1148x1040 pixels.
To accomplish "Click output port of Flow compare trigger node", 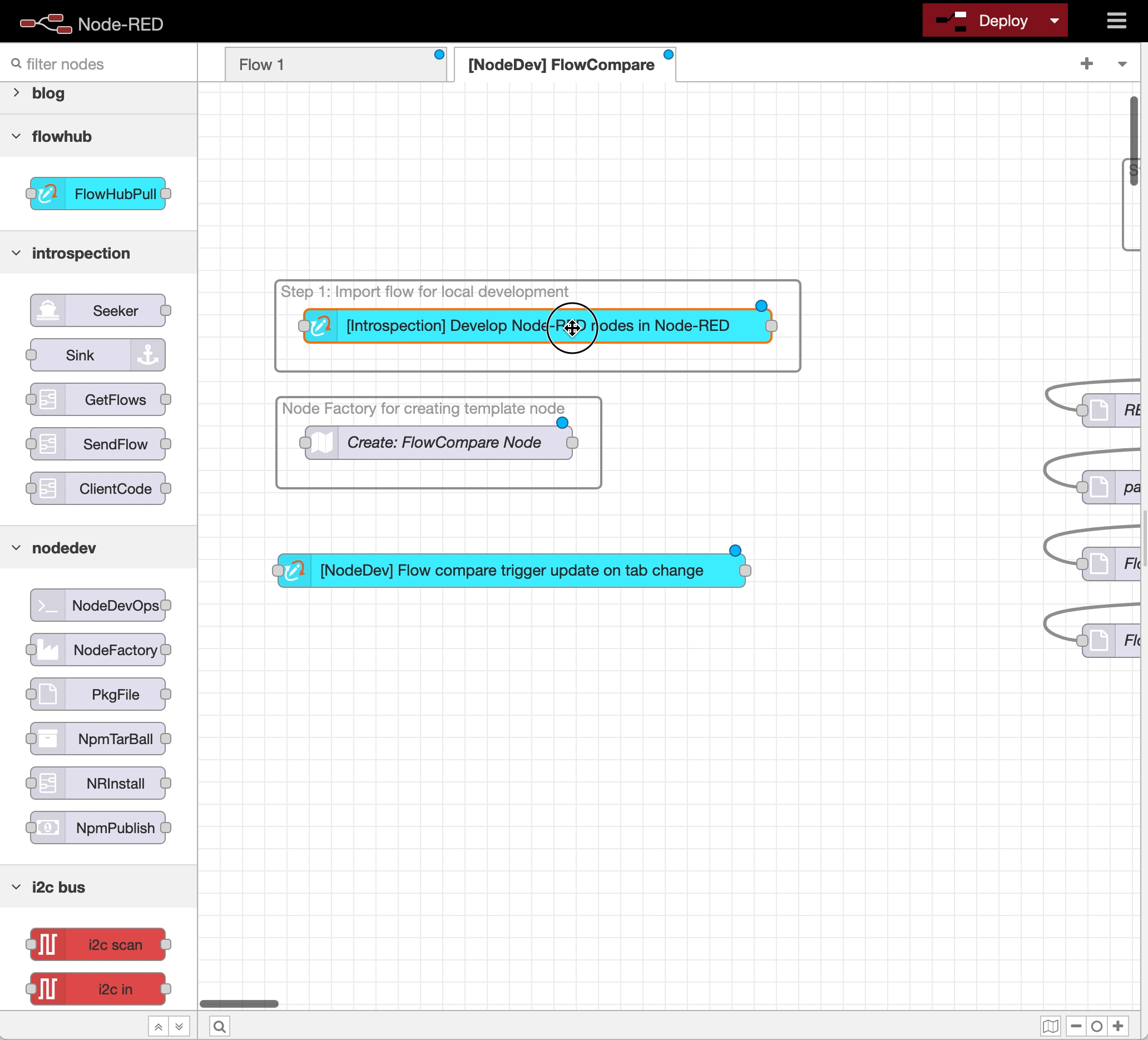I will (x=745, y=571).
